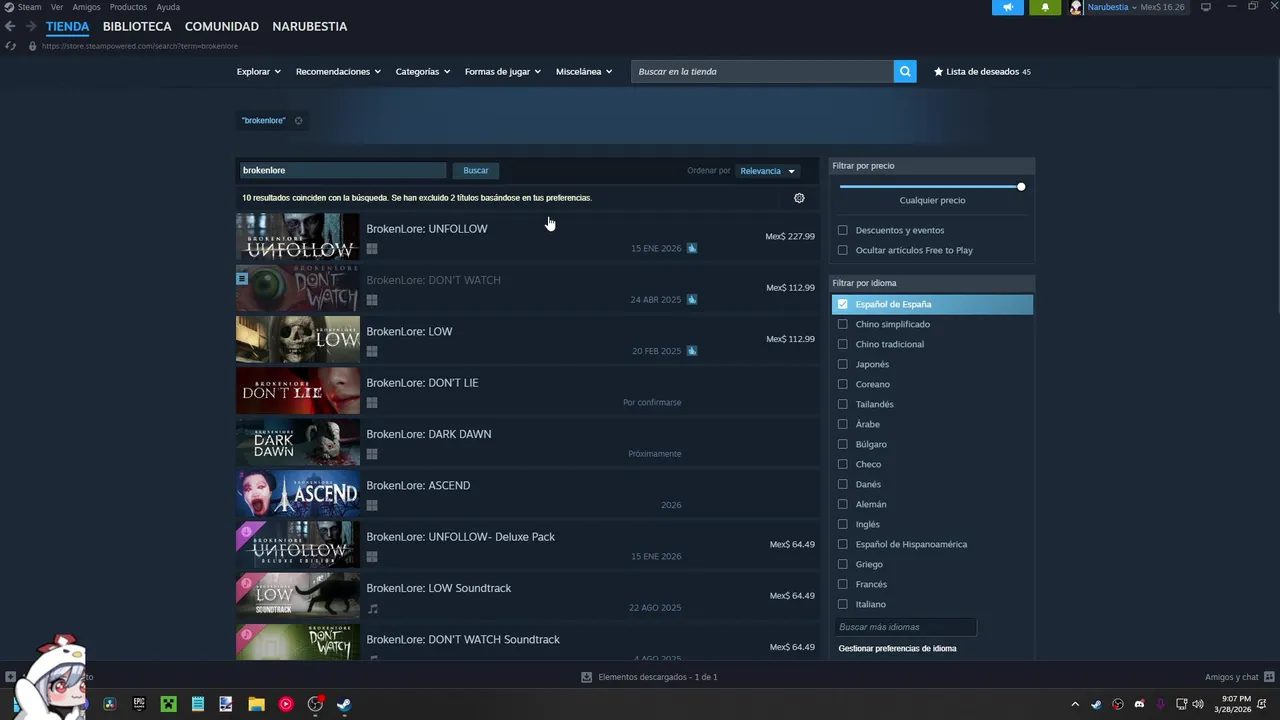This screenshot has width=1280, height=720.
Task: Open BrokenLore: UNFOLLOW- Deluxe Pack result
Action: pyautogui.click(x=528, y=544)
